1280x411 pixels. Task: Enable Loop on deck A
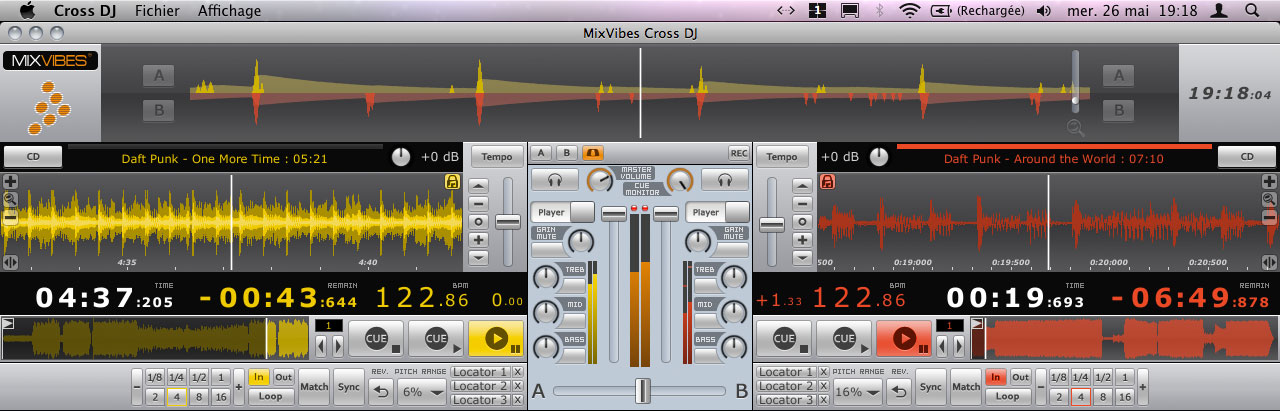click(272, 395)
